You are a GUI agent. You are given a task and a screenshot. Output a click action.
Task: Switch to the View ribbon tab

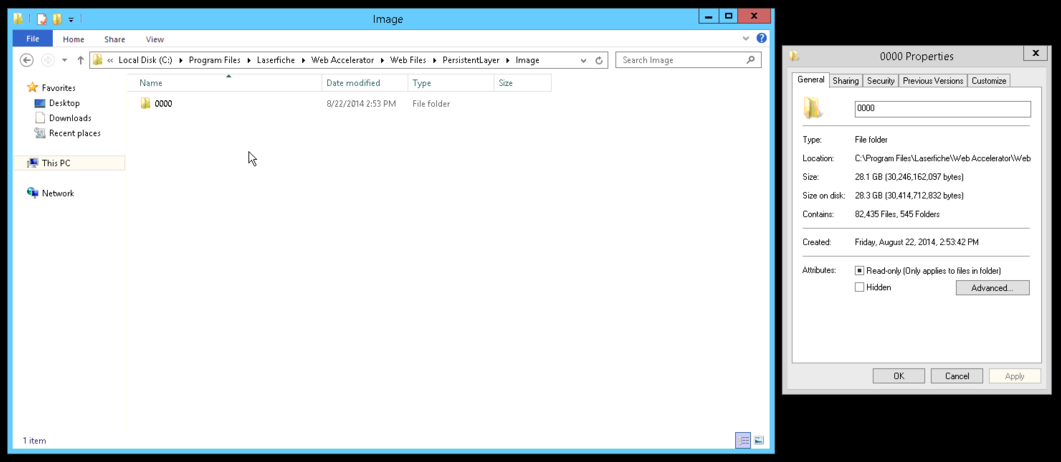point(155,39)
